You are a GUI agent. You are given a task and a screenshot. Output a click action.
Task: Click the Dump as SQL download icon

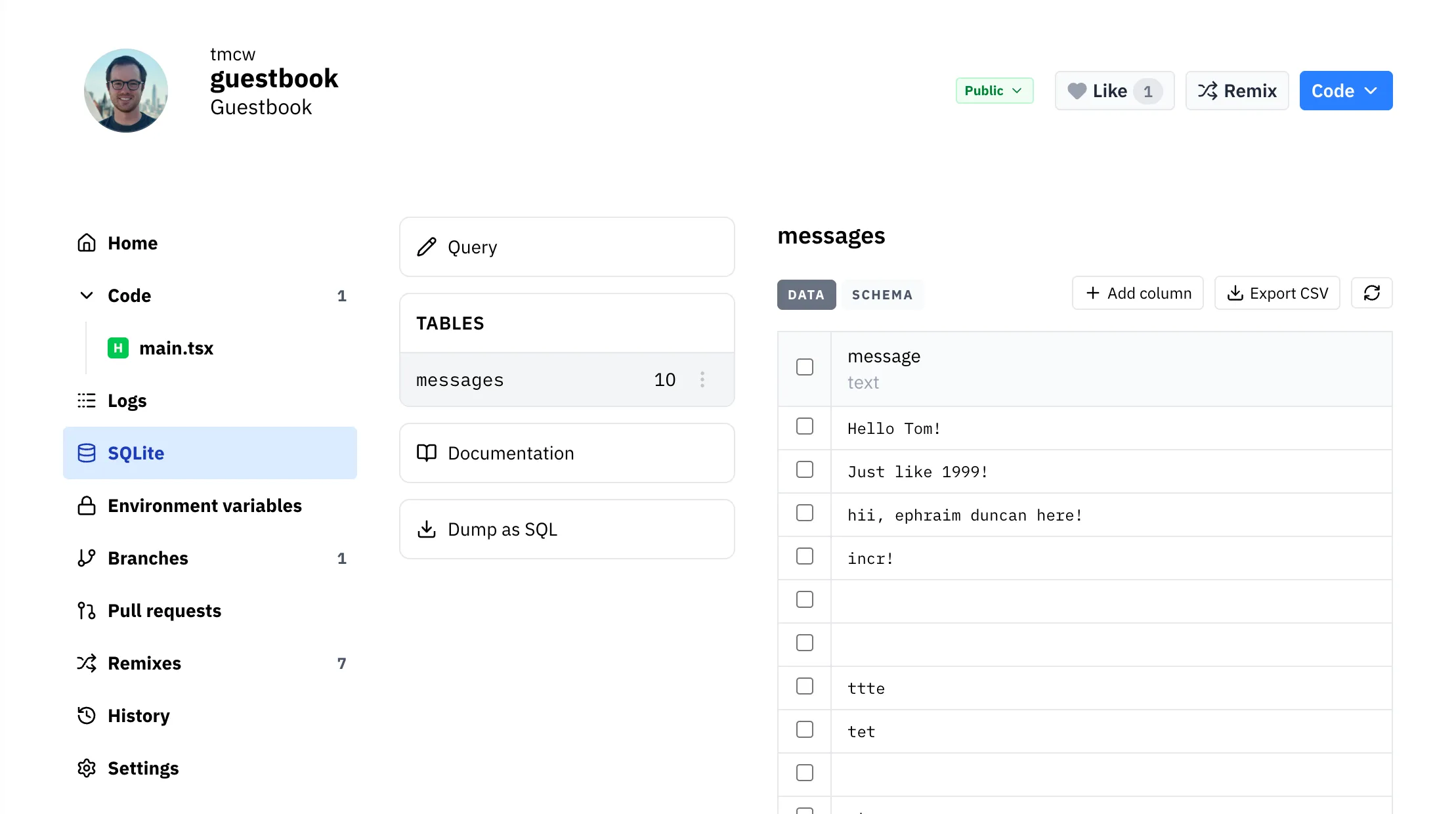pos(427,529)
